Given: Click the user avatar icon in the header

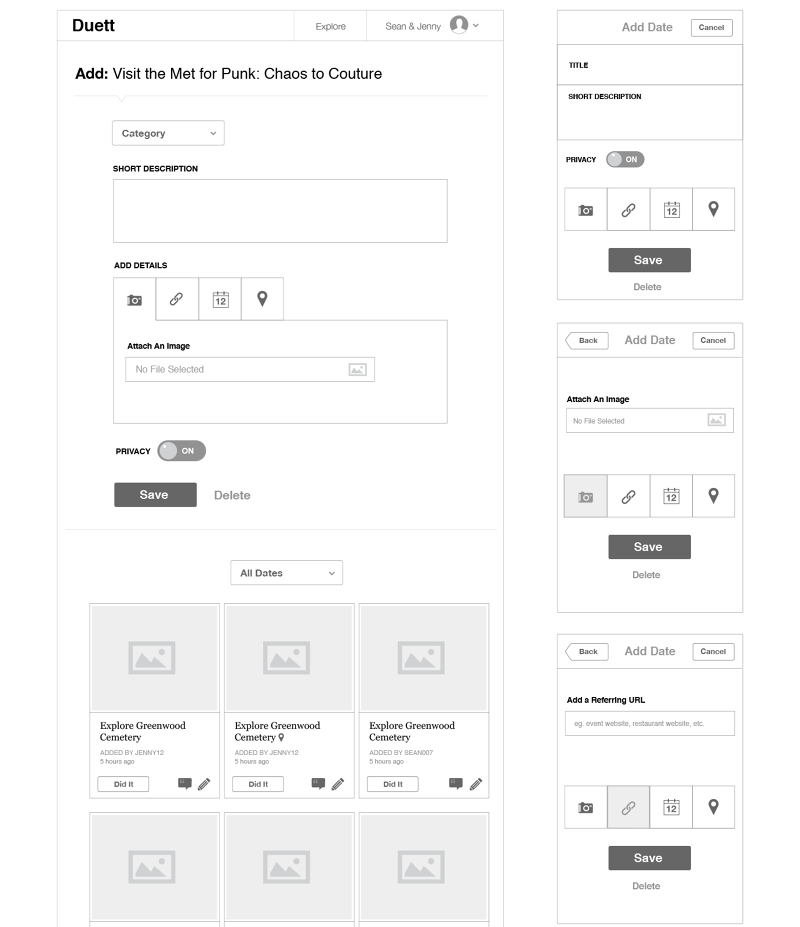Looking at the screenshot, I should 459,25.
